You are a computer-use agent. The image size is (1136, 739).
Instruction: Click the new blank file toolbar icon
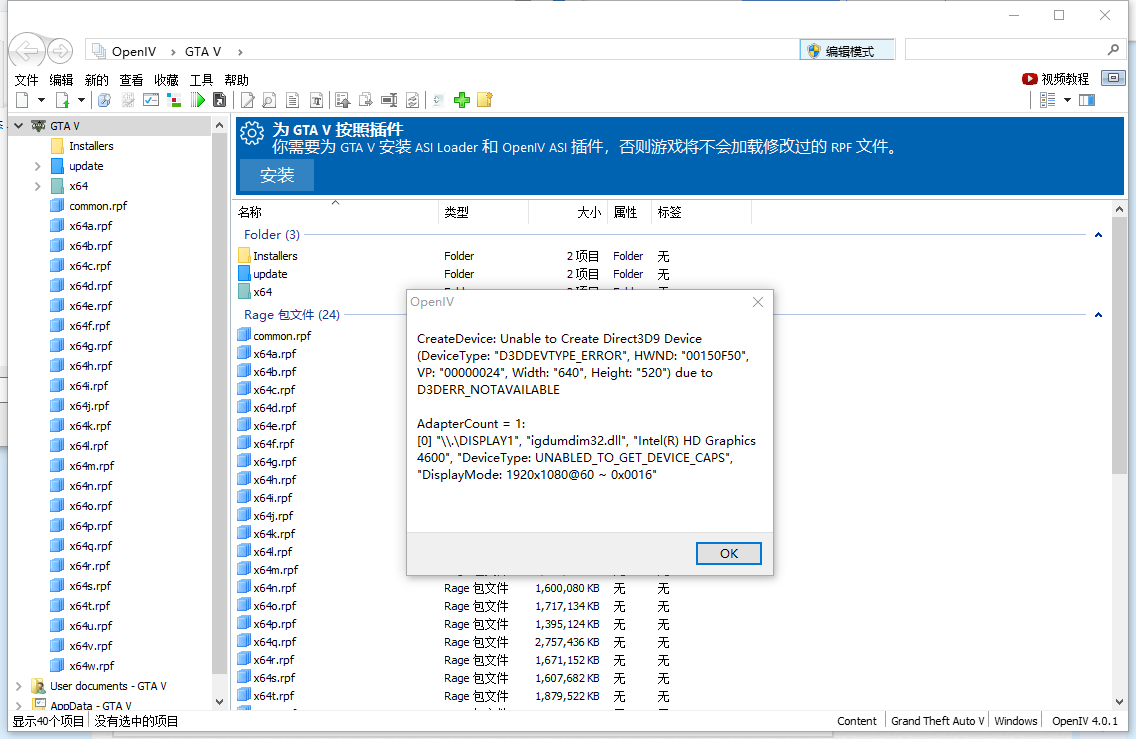tap(22, 100)
